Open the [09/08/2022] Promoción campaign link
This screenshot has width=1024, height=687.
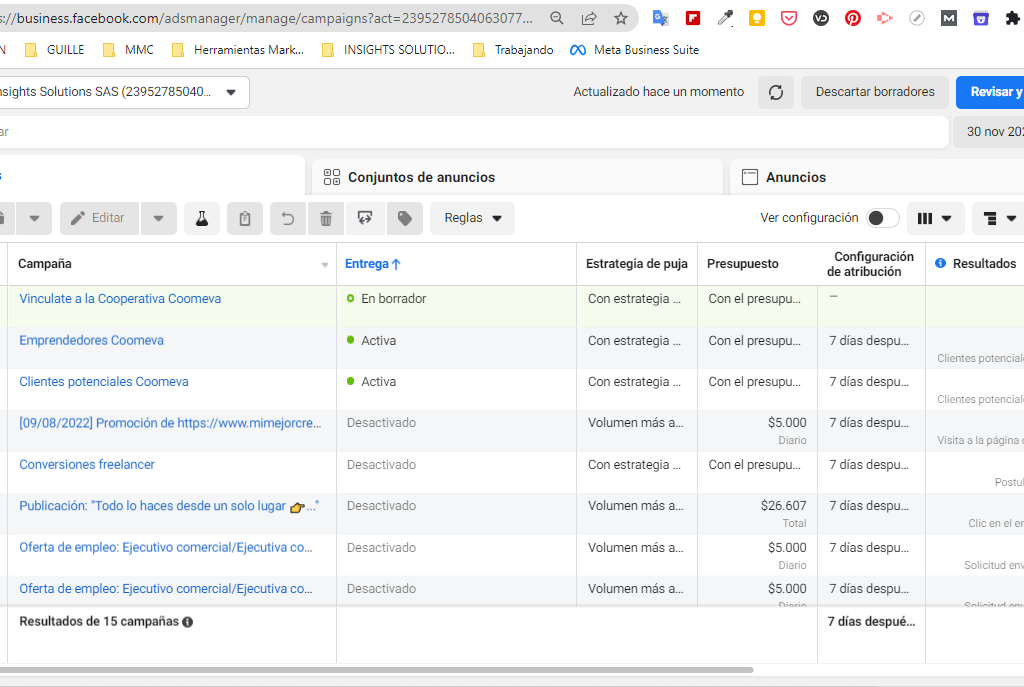point(170,423)
